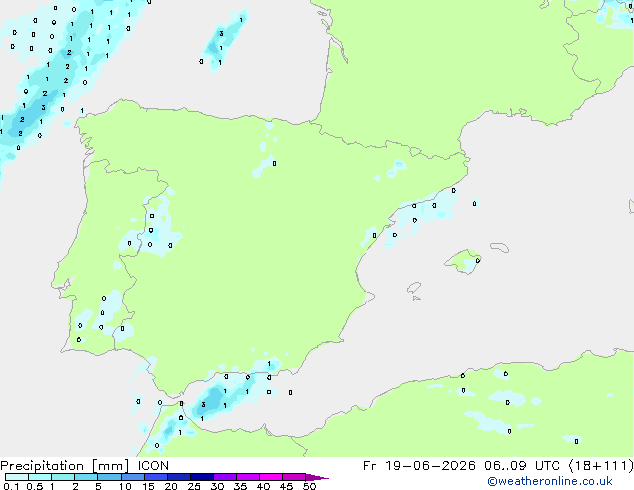Click the '(18+111)' forecast run text
634x490 pixels.
point(601,466)
